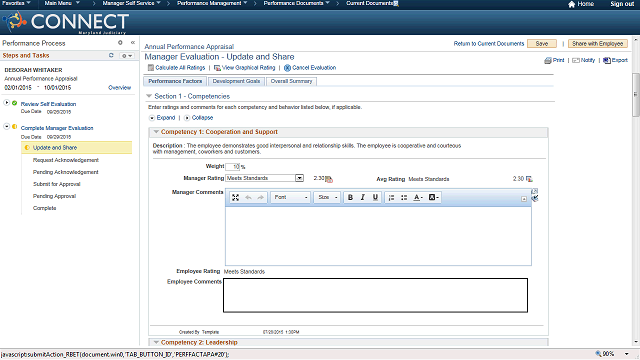This screenshot has width=640, height=360.
Task: Maximize the Manager Comments editor
Action: tap(236, 198)
